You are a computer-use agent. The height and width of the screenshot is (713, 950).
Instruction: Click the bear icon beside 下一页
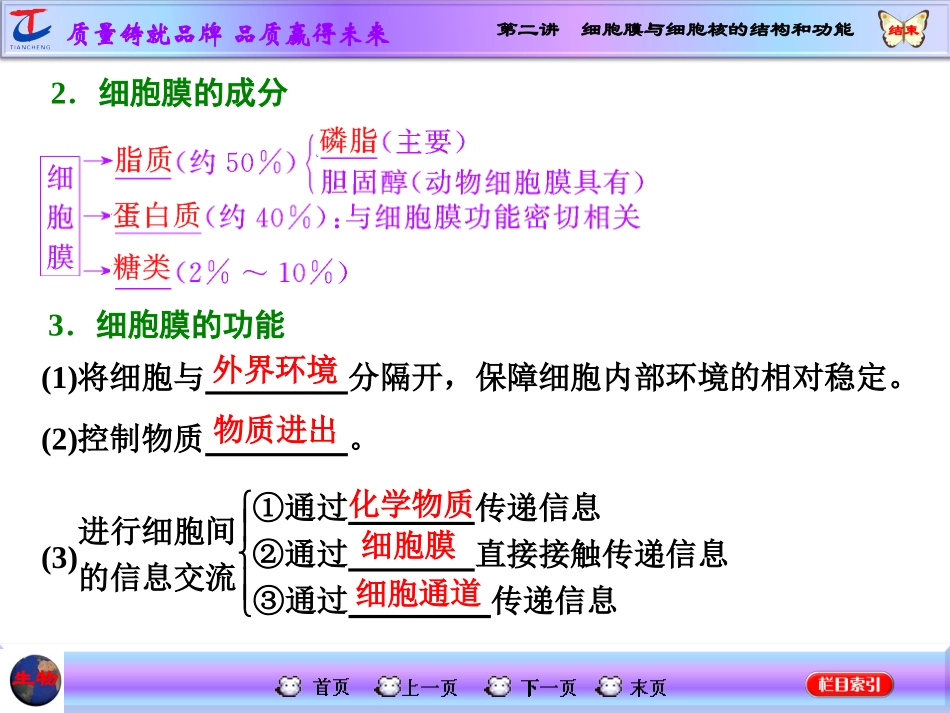[499, 686]
